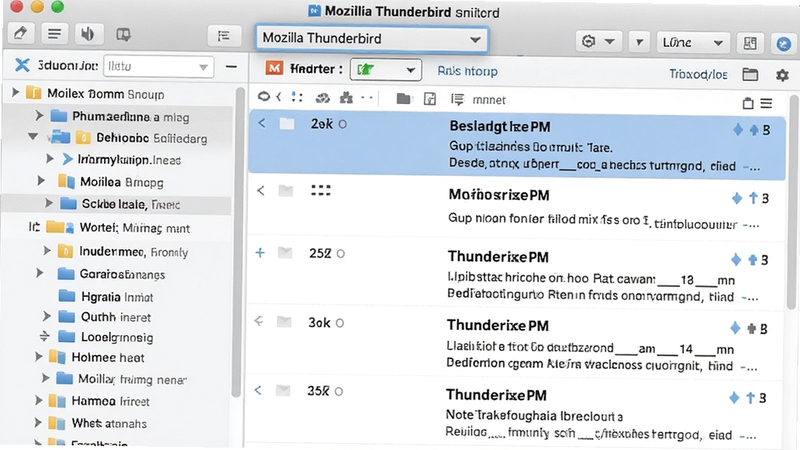Click the blue dots icon in the message toolbar
This screenshot has width=800, height=450.
[x=296, y=97]
